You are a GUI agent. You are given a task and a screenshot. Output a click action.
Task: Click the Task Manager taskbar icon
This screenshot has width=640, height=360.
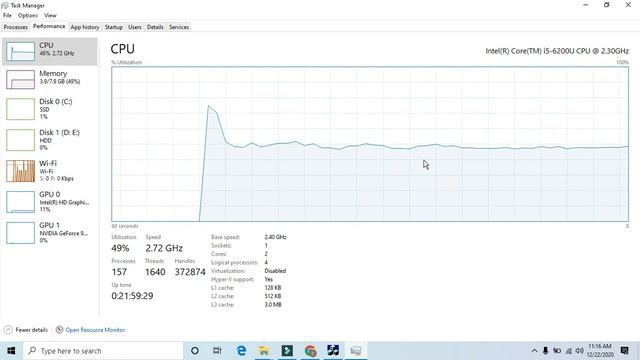356,351
